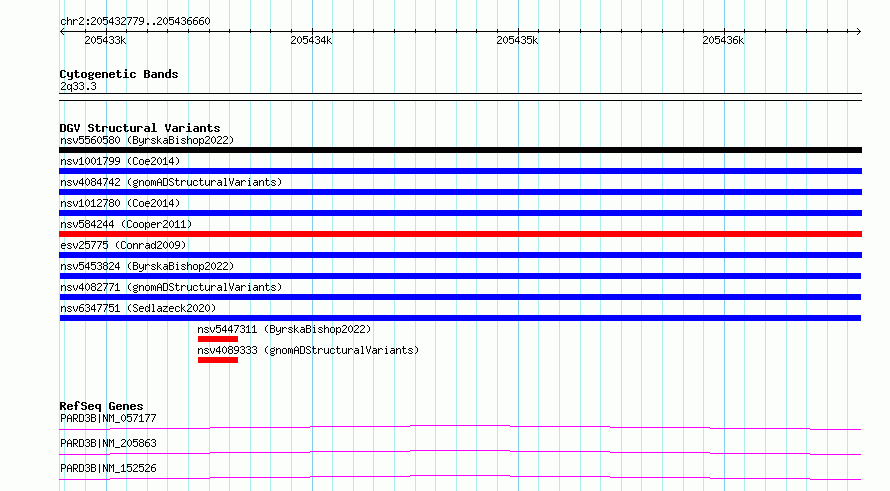Open nsv584244 (Cooper2011) variant label

(126, 224)
